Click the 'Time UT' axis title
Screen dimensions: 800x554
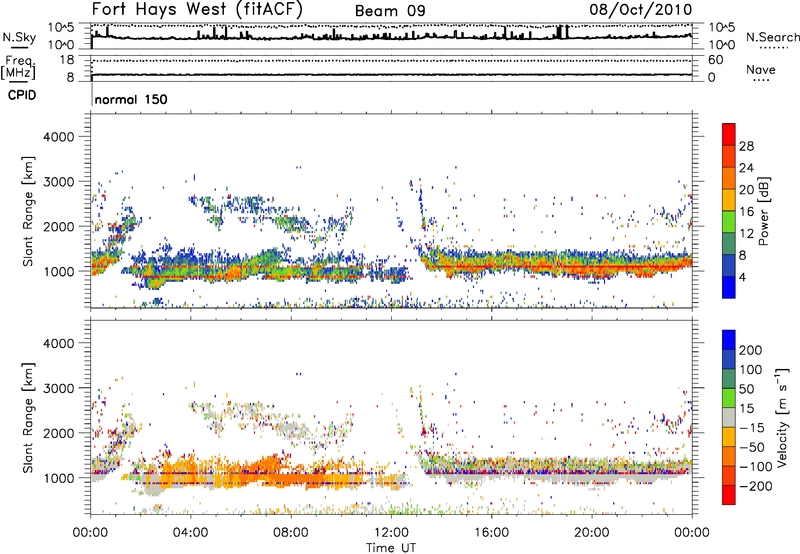tap(391, 548)
